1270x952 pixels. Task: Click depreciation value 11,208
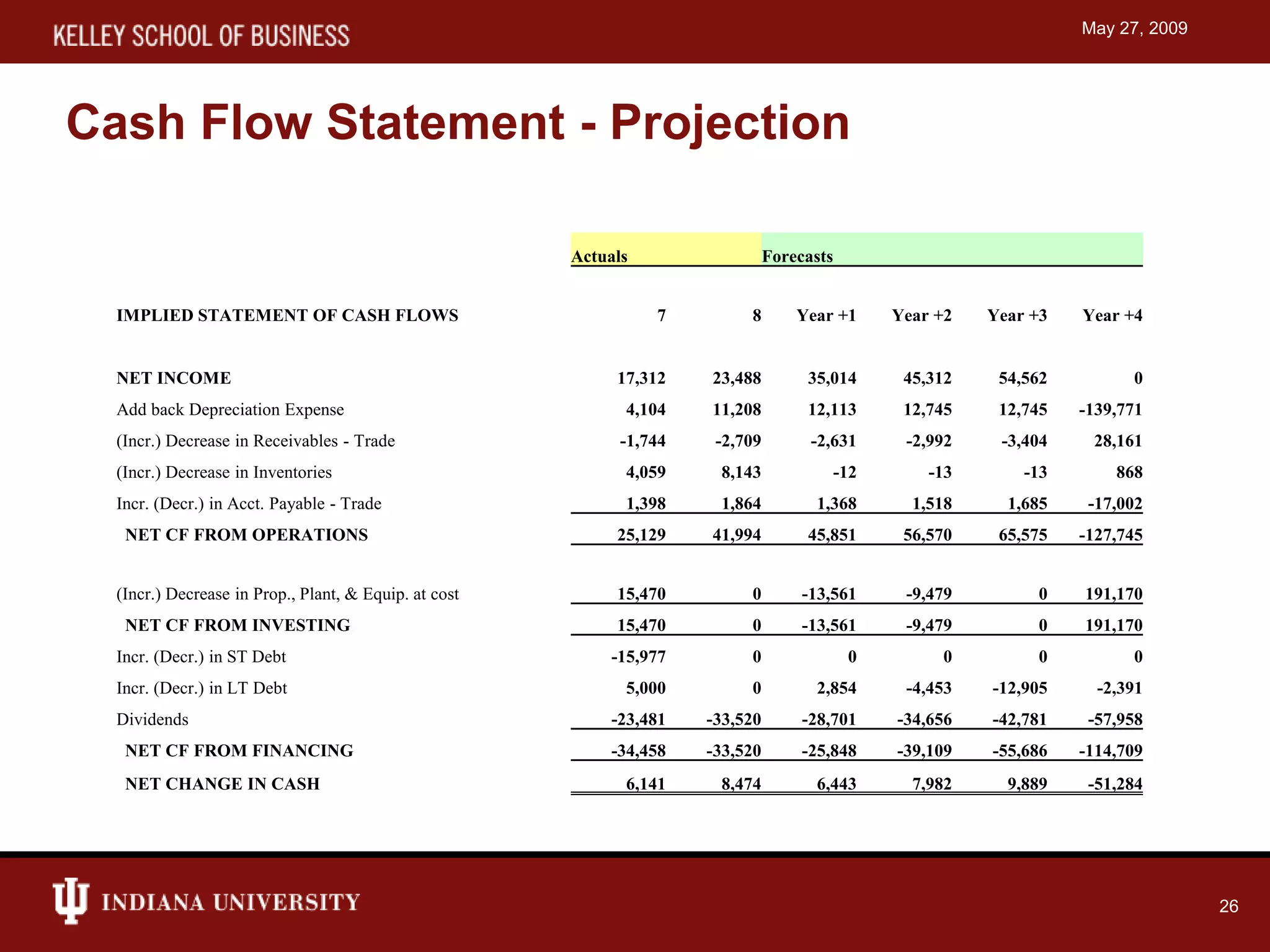pos(737,410)
